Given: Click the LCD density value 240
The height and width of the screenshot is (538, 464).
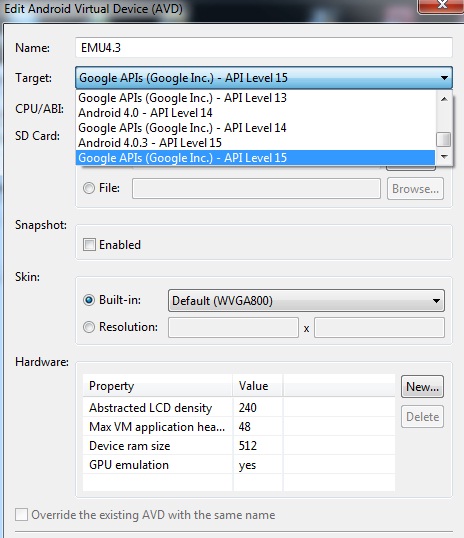Looking at the screenshot, I should click(x=247, y=408).
